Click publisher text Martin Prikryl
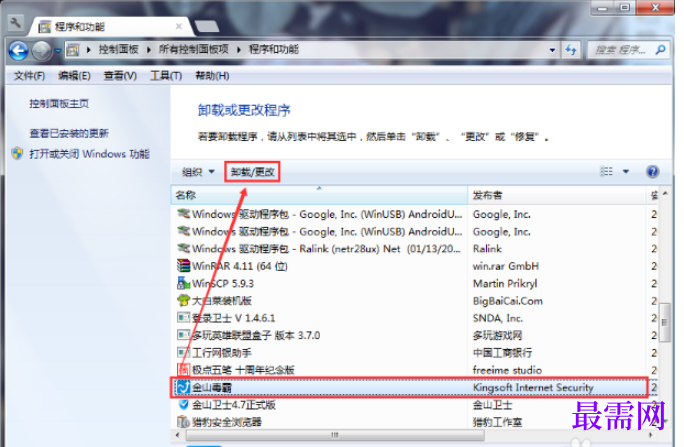This screenshot has height=447, width=684. click(x=505, y=283)
